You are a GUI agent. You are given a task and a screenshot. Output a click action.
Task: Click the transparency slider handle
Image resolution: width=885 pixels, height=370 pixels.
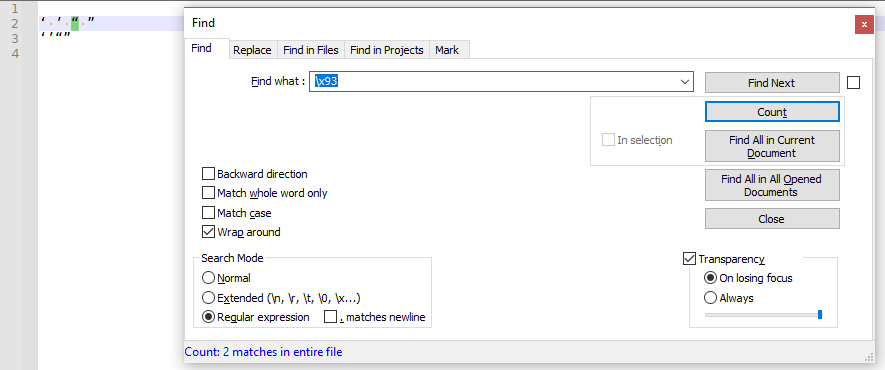[820, 314]
